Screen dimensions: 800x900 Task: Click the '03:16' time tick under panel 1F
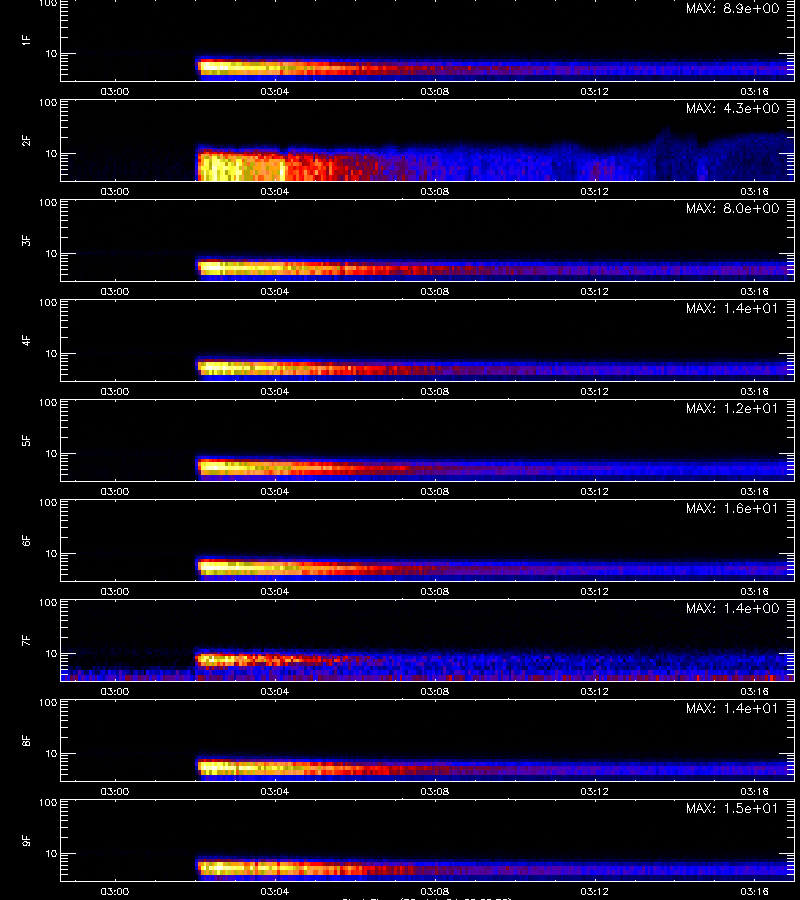click(754, 91)
